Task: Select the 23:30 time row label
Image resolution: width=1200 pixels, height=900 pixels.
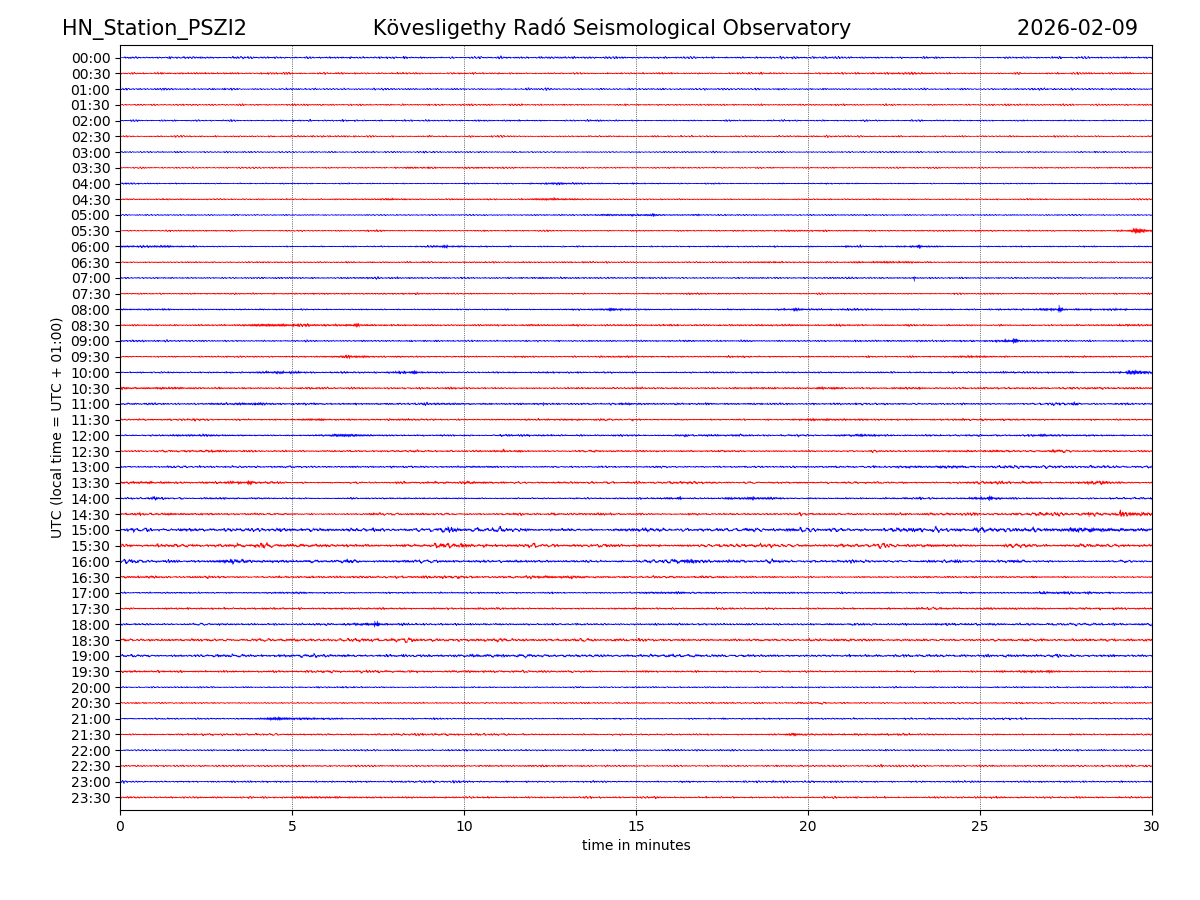Action: [91, 798]
